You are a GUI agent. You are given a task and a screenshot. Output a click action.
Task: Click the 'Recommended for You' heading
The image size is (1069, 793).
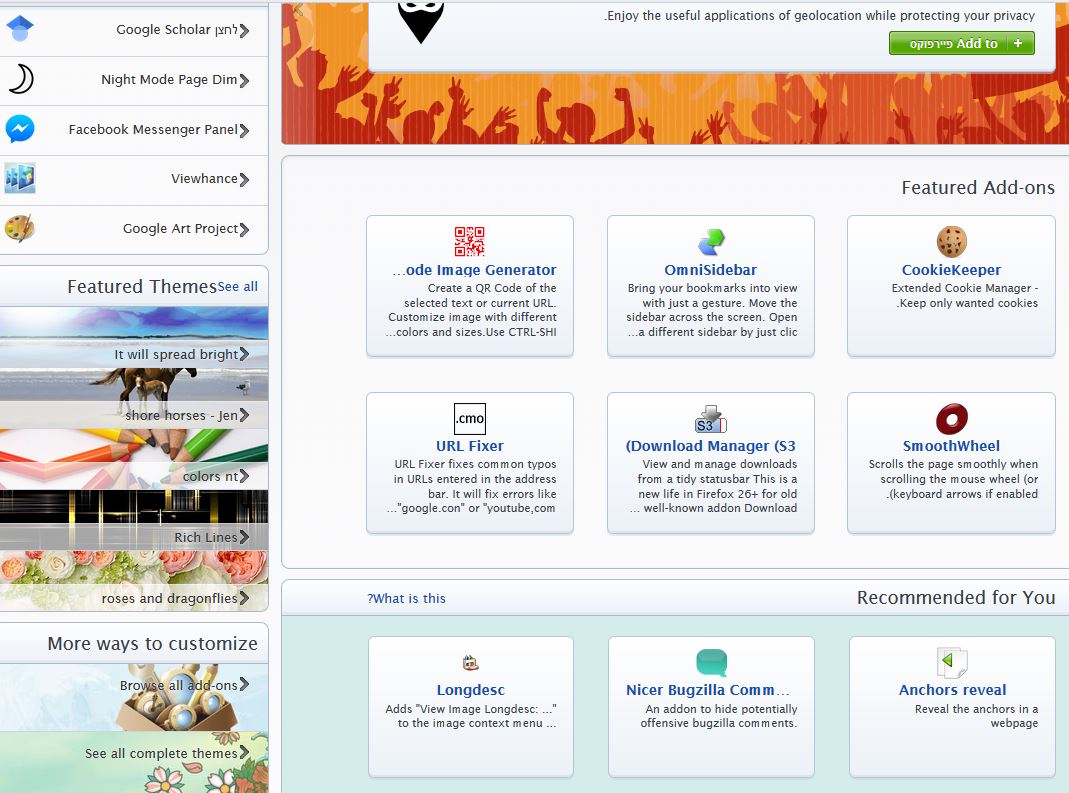(956, 598)
